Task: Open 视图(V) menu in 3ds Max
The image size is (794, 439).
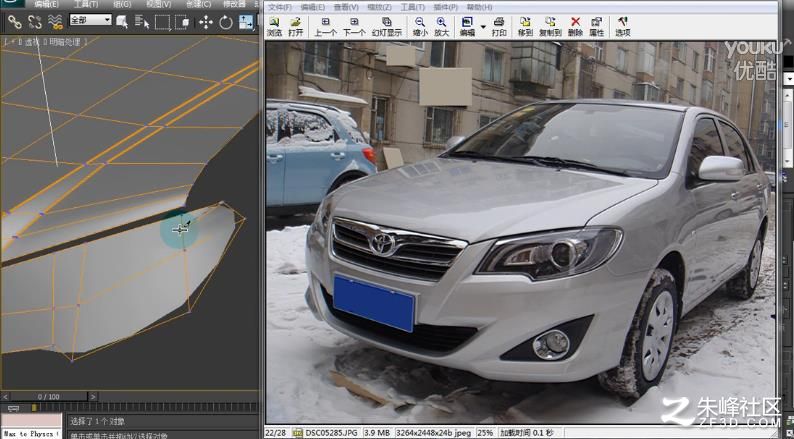Action: (158, 4)
